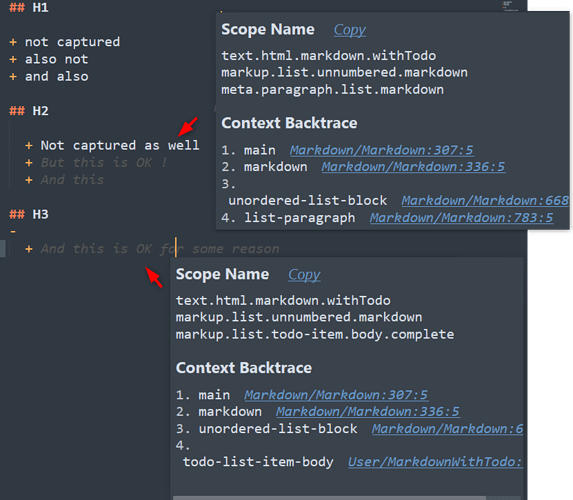573x500 pixels.
Task: Click the '+ not captured' list item
Action: pyautogui.click(x=65, y=42)
